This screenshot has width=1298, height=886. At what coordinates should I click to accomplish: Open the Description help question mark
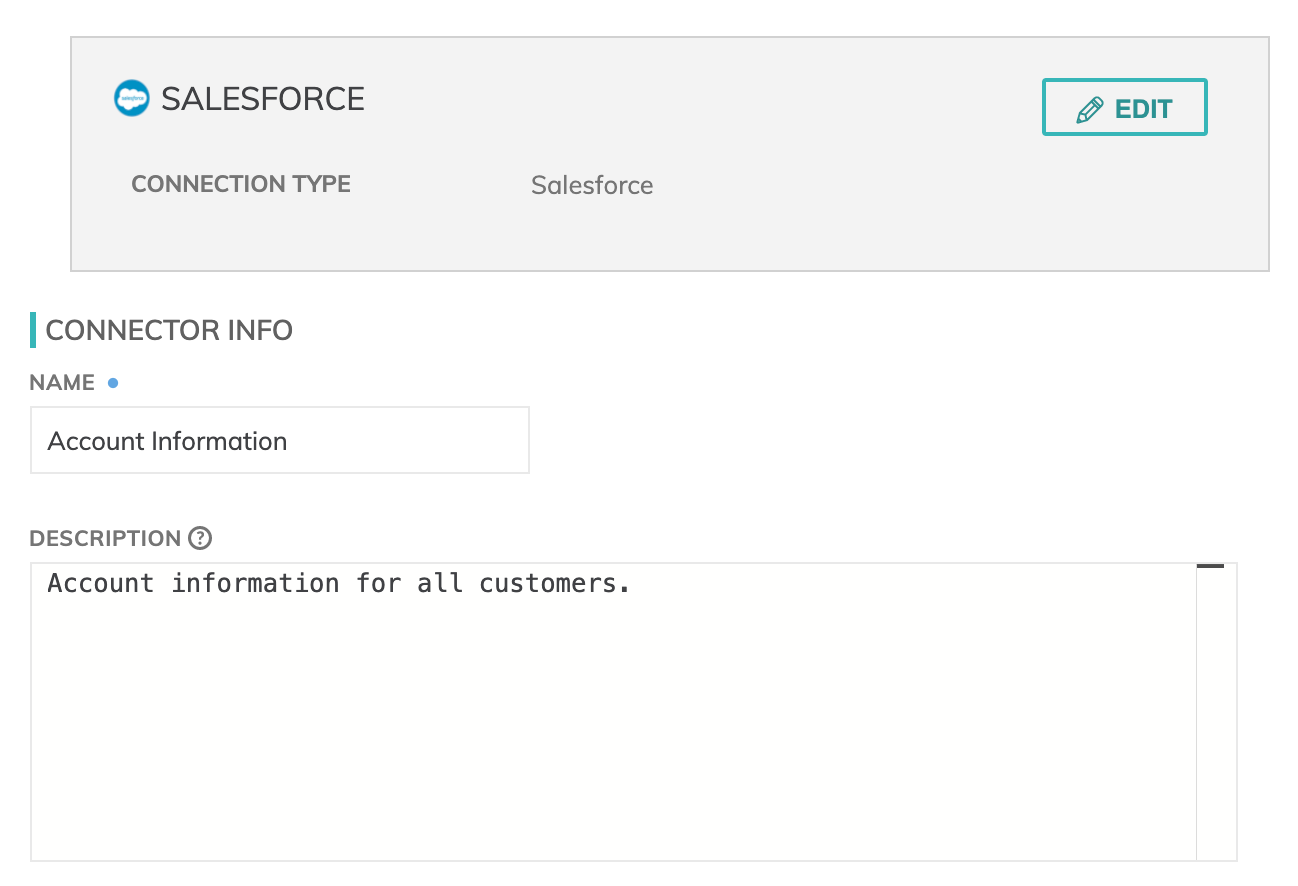200,538
